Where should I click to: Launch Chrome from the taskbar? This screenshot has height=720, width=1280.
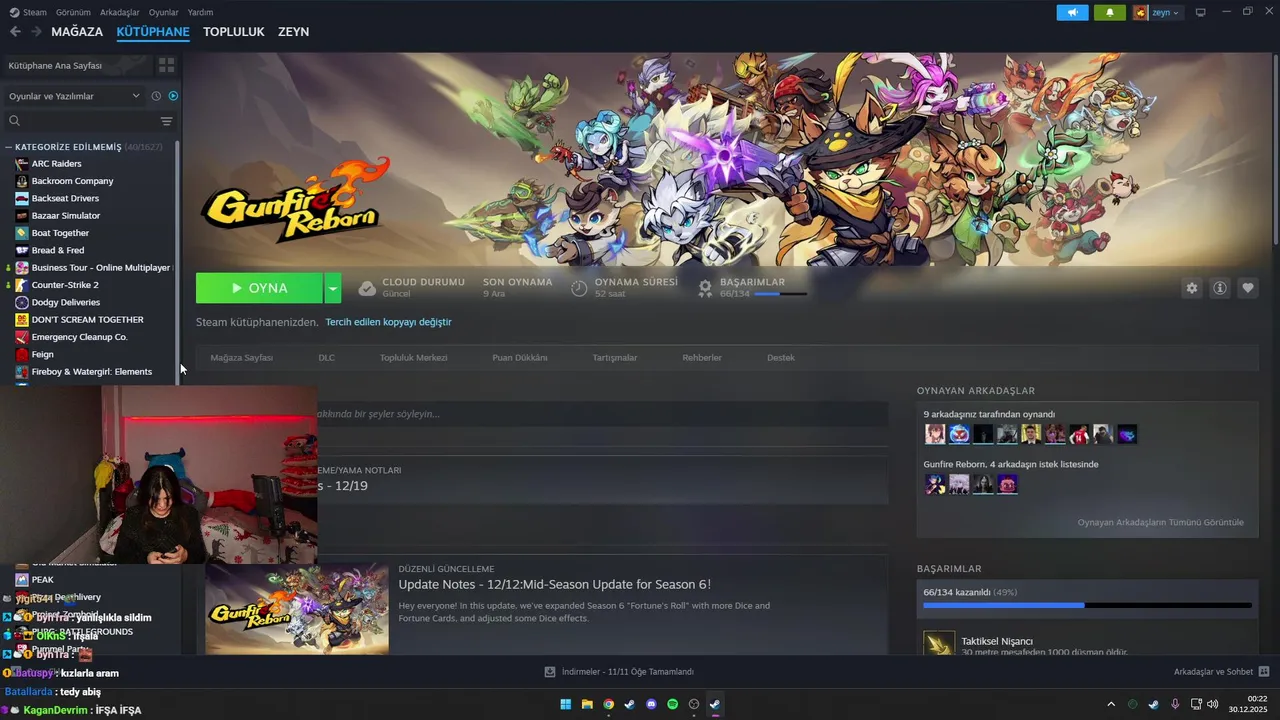pos(608,704)
